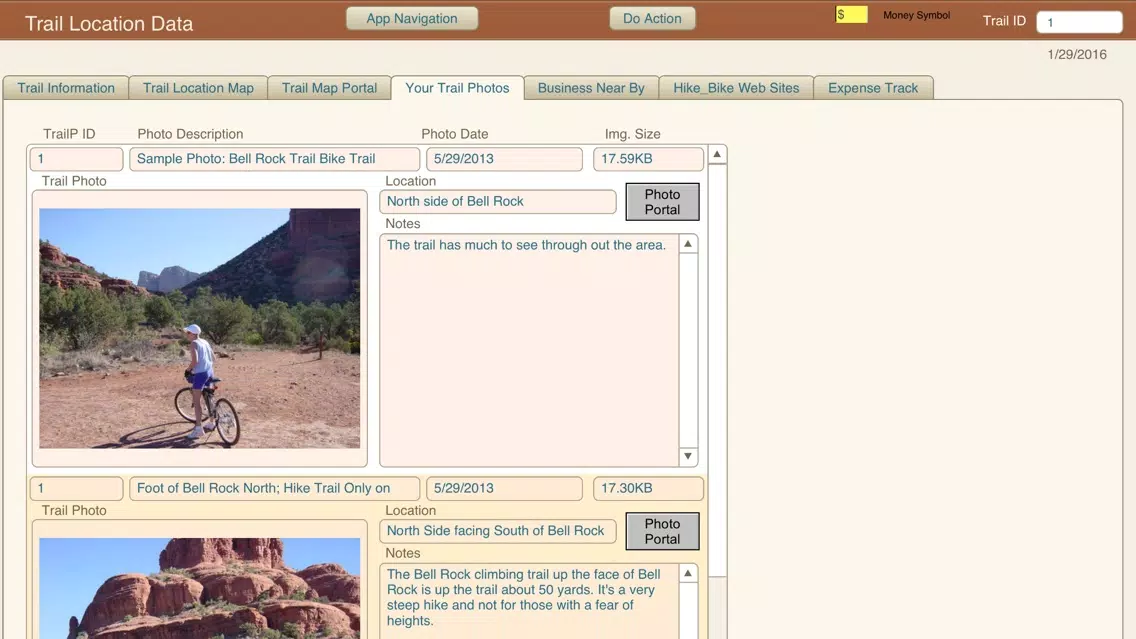Click the photo list scroll-up arrow
The width and height of the screenshot is (1136, 639).
[x=717, y=154]
